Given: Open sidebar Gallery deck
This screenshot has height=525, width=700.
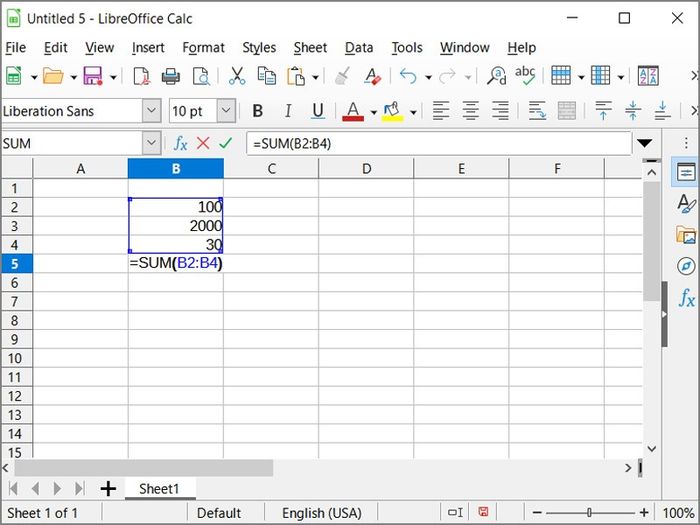Looking at the screenshot, I should point(686,235).
